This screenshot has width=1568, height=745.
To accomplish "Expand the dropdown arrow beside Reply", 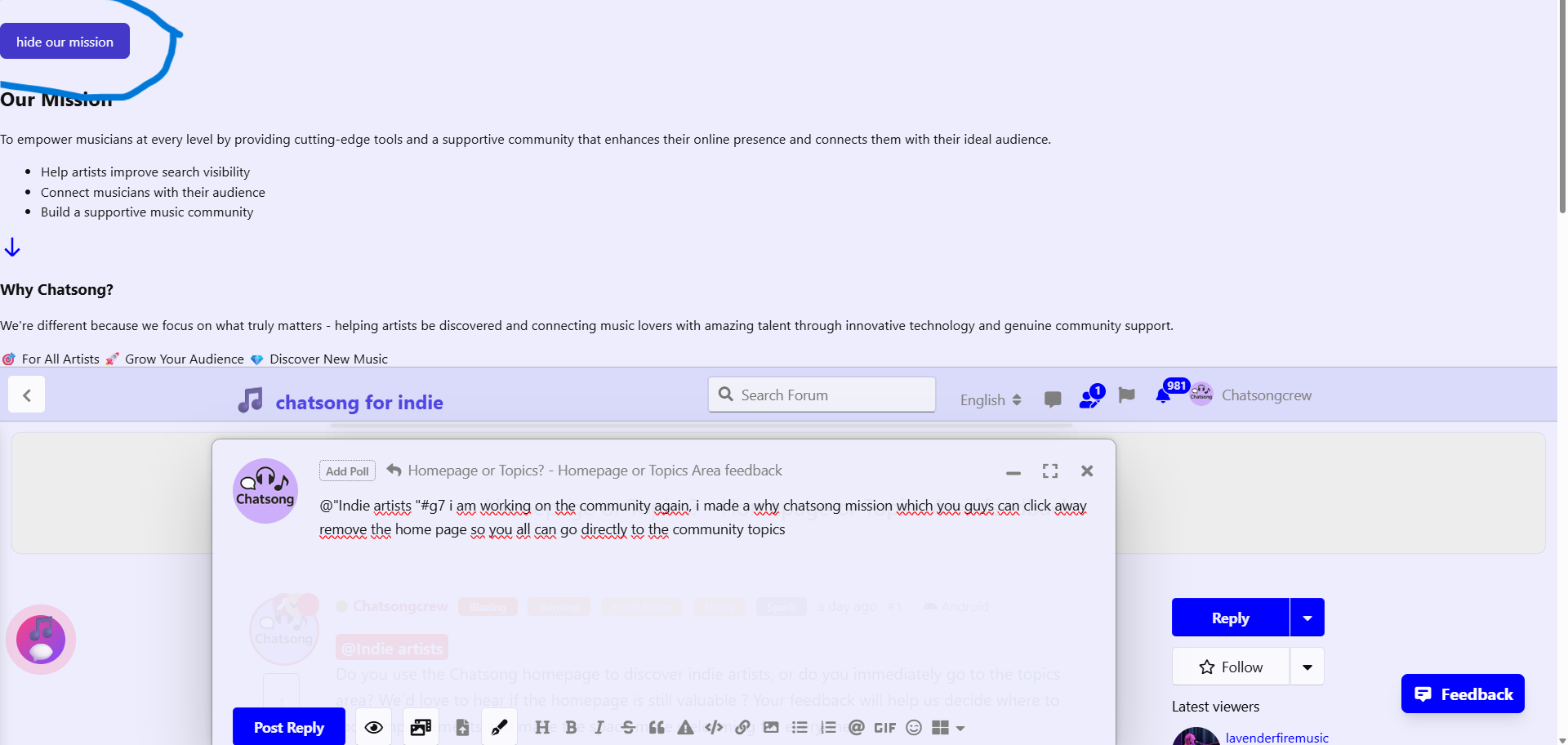I will 1307,618.
